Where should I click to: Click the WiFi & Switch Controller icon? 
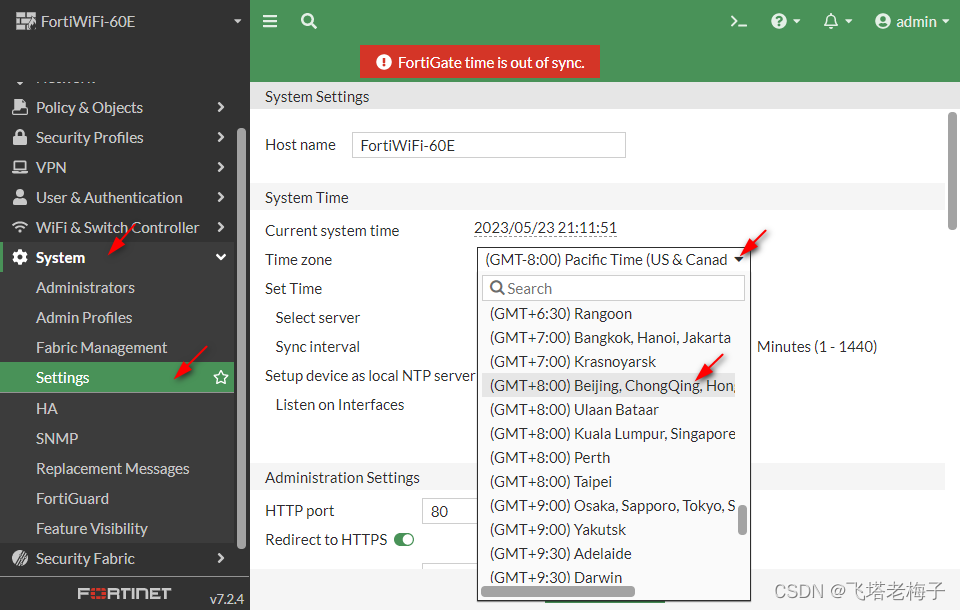click(x=20, y=227)
